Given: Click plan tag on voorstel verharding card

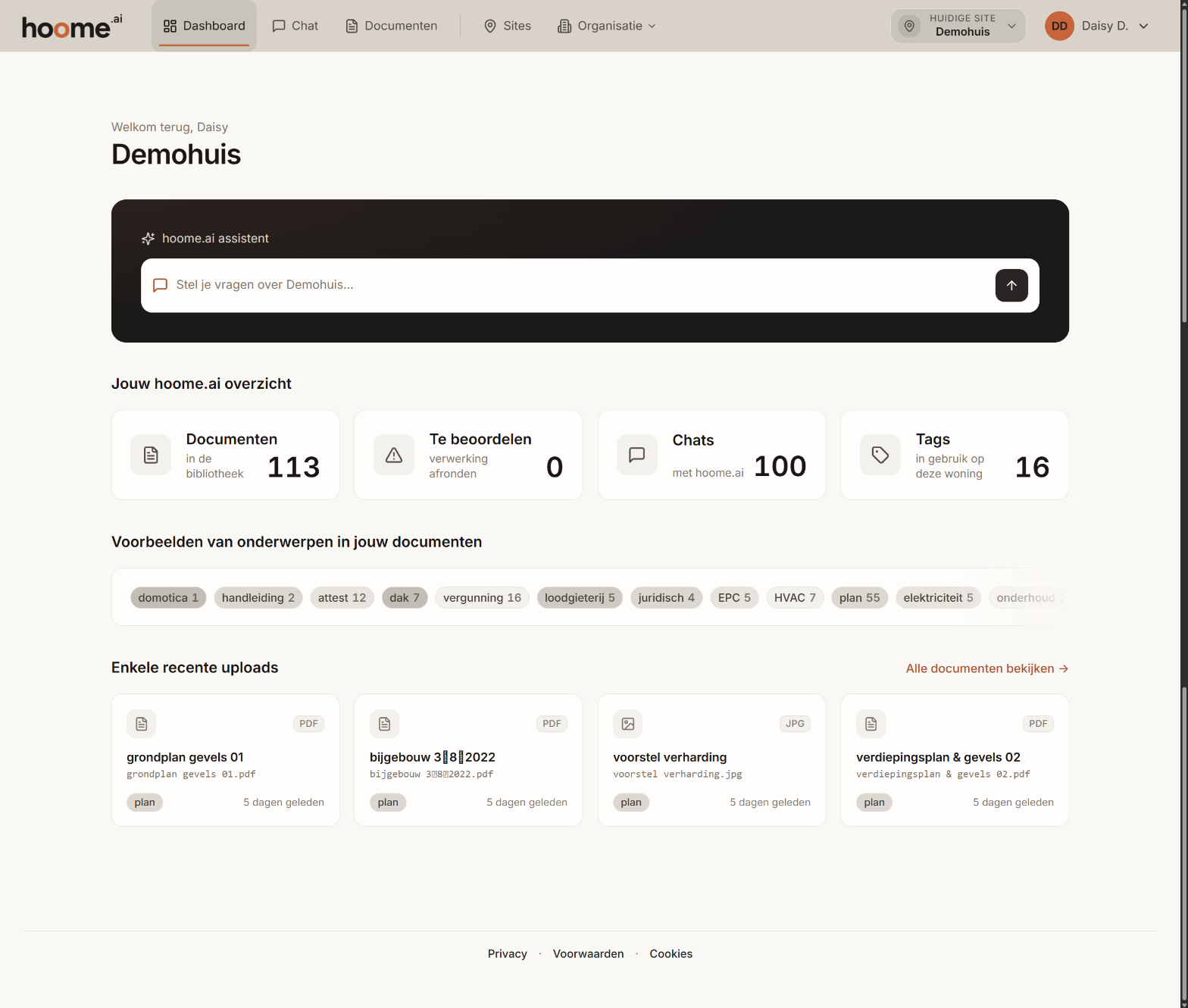Looking at the screenshot, I should pyautogui.click(x=631, y=803).
